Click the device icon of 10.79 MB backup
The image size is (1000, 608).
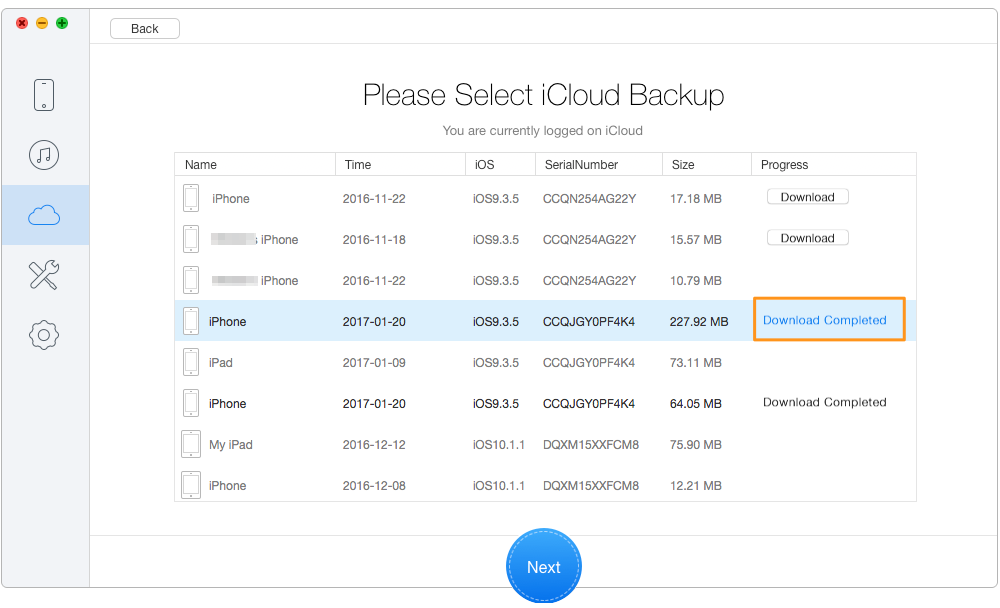191,280
